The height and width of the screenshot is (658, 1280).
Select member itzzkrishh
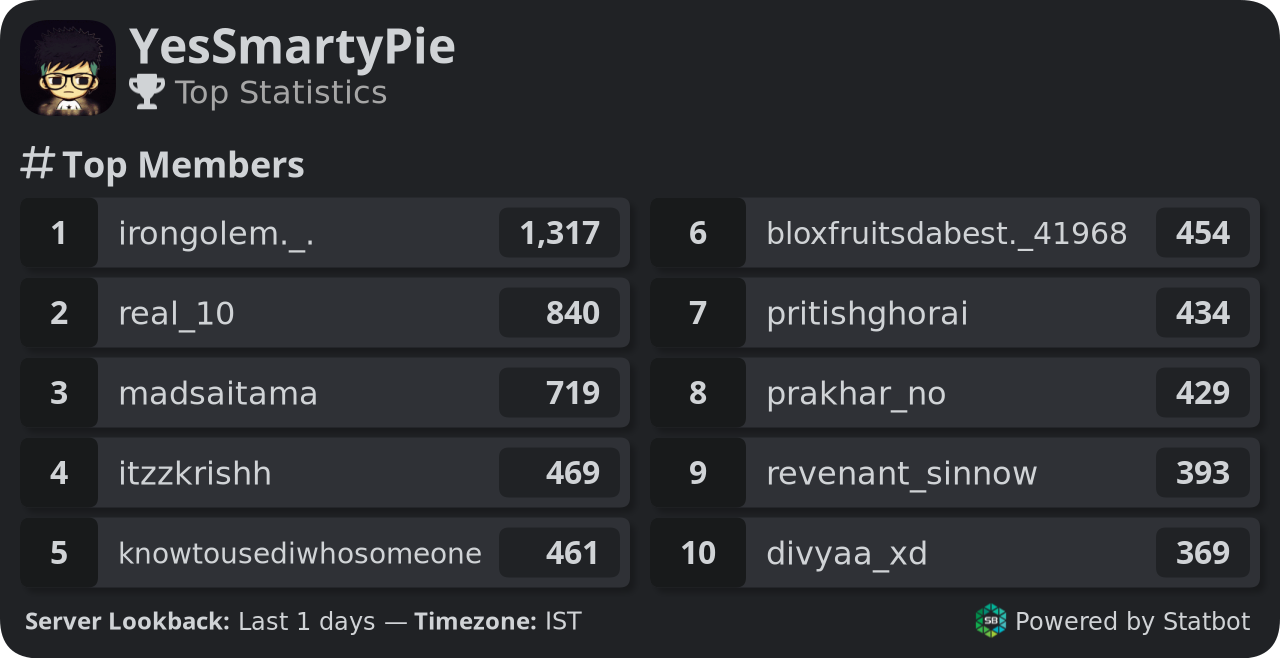[x=195, y=474]
